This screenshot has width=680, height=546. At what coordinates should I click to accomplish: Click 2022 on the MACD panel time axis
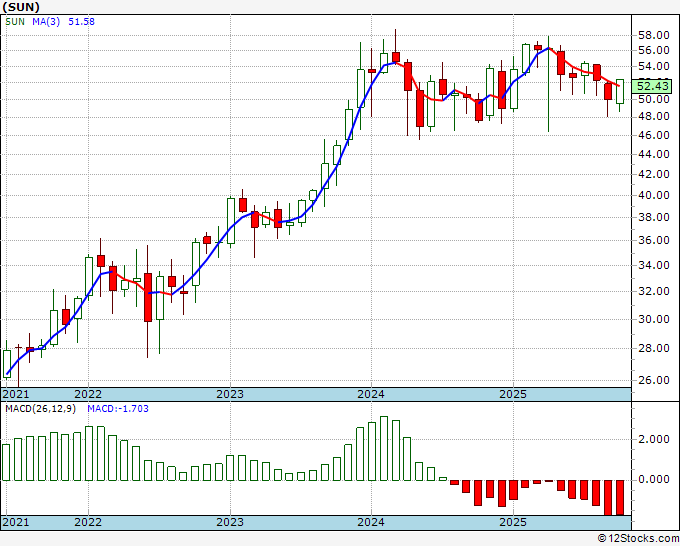88,522
